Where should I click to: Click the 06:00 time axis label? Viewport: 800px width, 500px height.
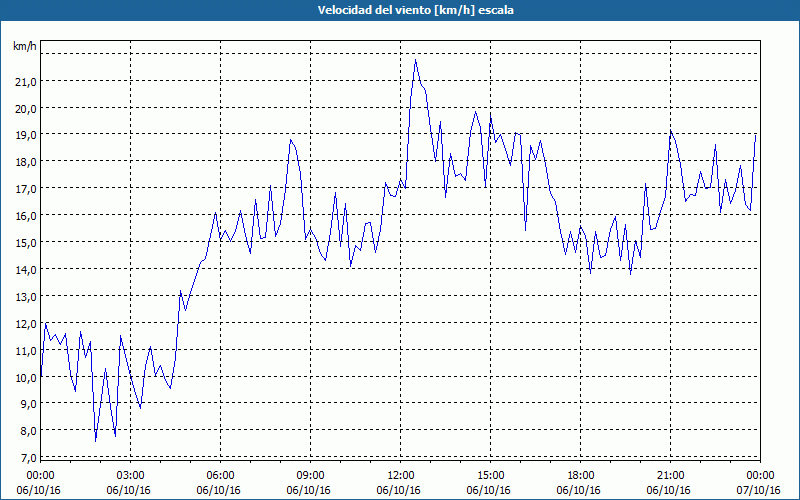point(220,476)
